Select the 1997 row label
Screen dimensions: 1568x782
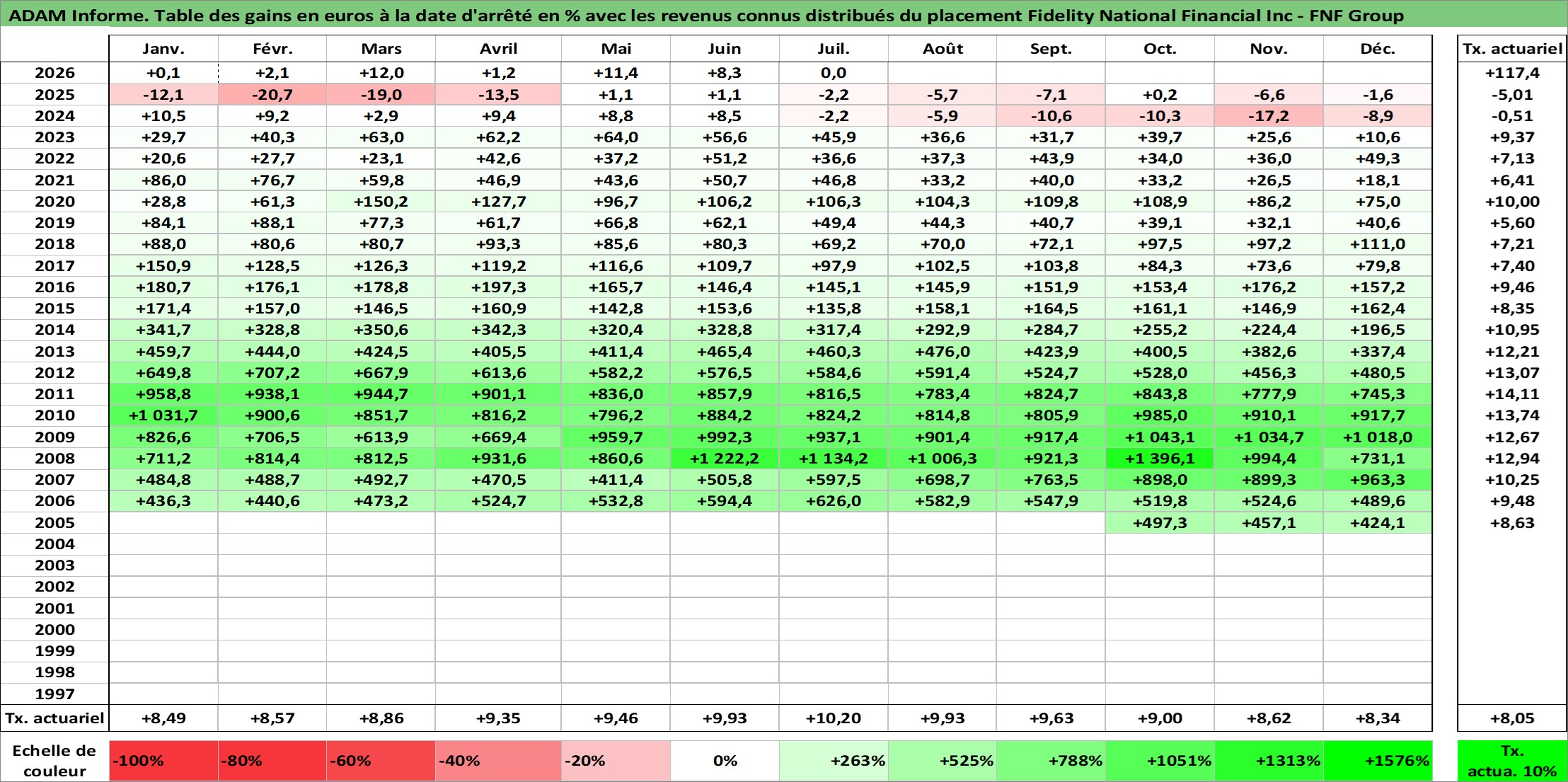[54, 694]
